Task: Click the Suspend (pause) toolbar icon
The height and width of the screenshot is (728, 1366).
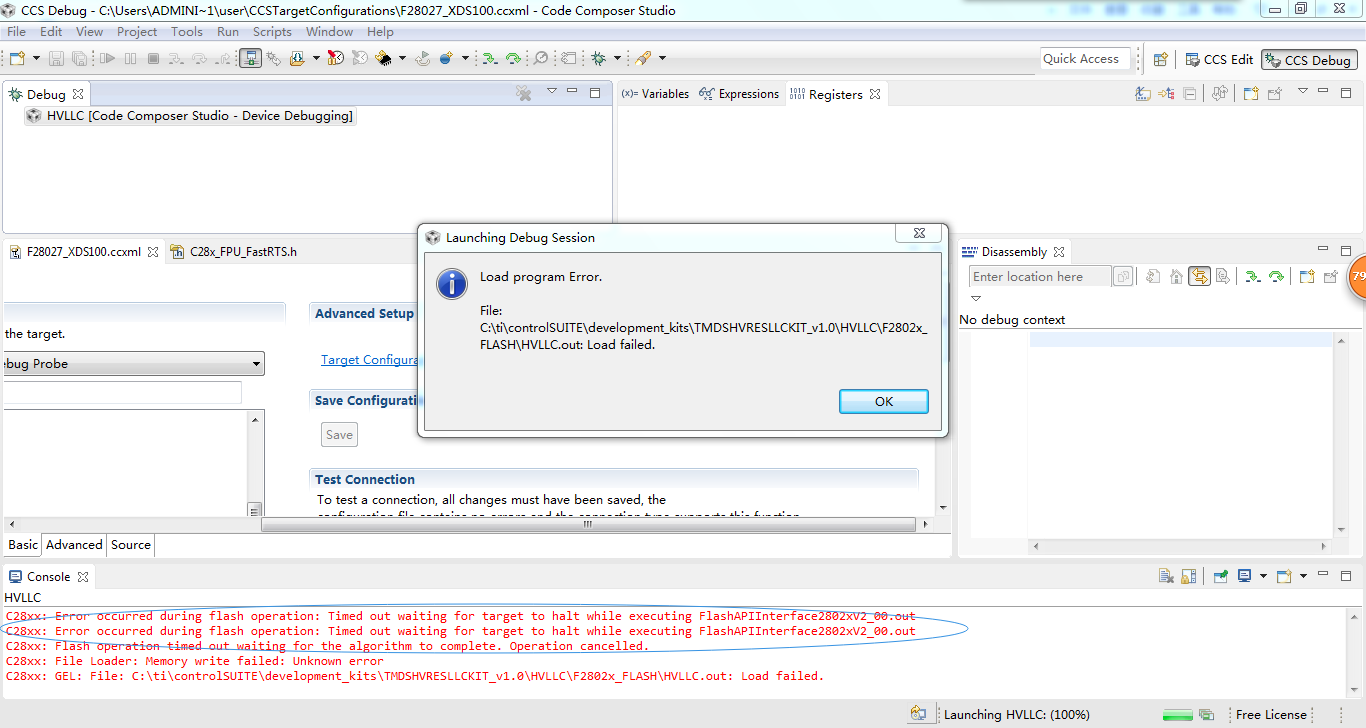Action: click(131, 59)
